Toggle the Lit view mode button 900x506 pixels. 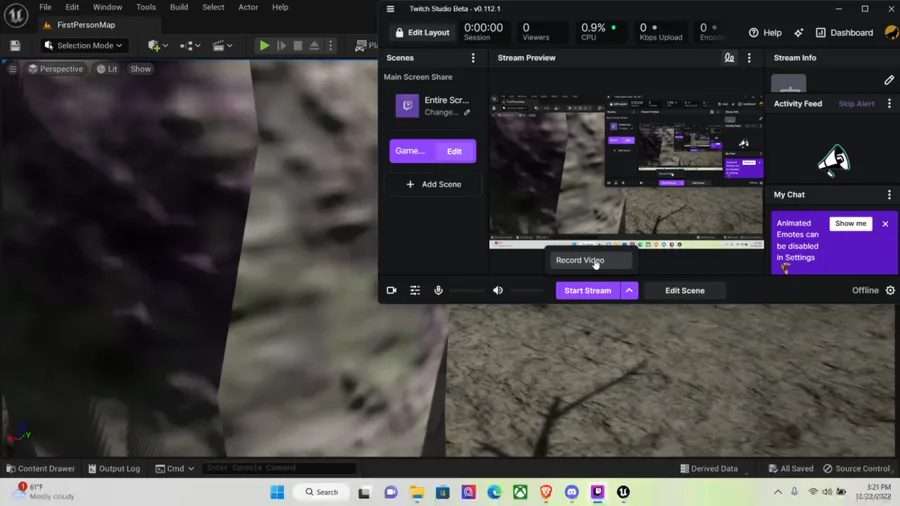pyautogui.click(x=107, y=69)
